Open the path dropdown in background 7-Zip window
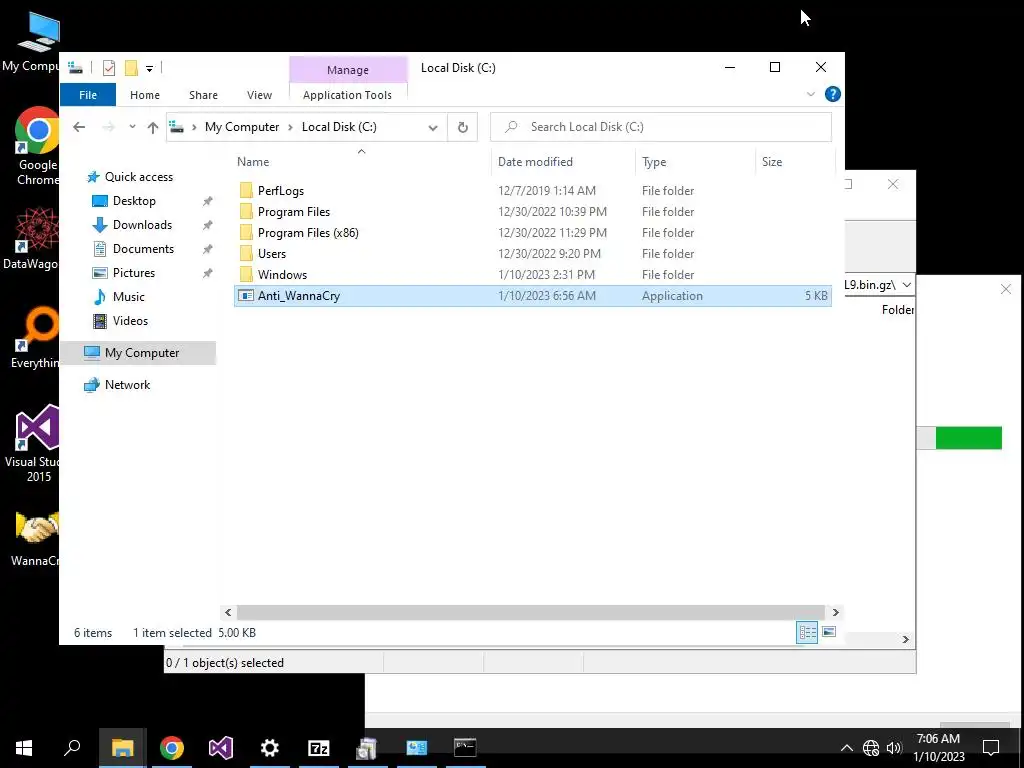Screen dimensions: 1024x768 (906, 285)
